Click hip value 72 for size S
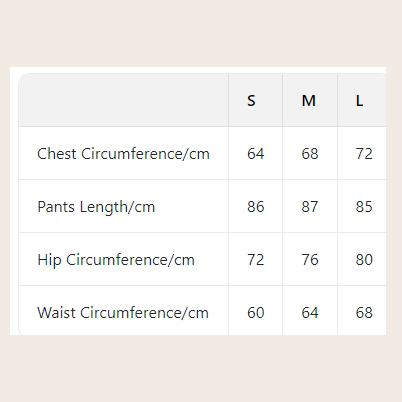This screenshot has height=402, width=402. click(x=256, y=260)
